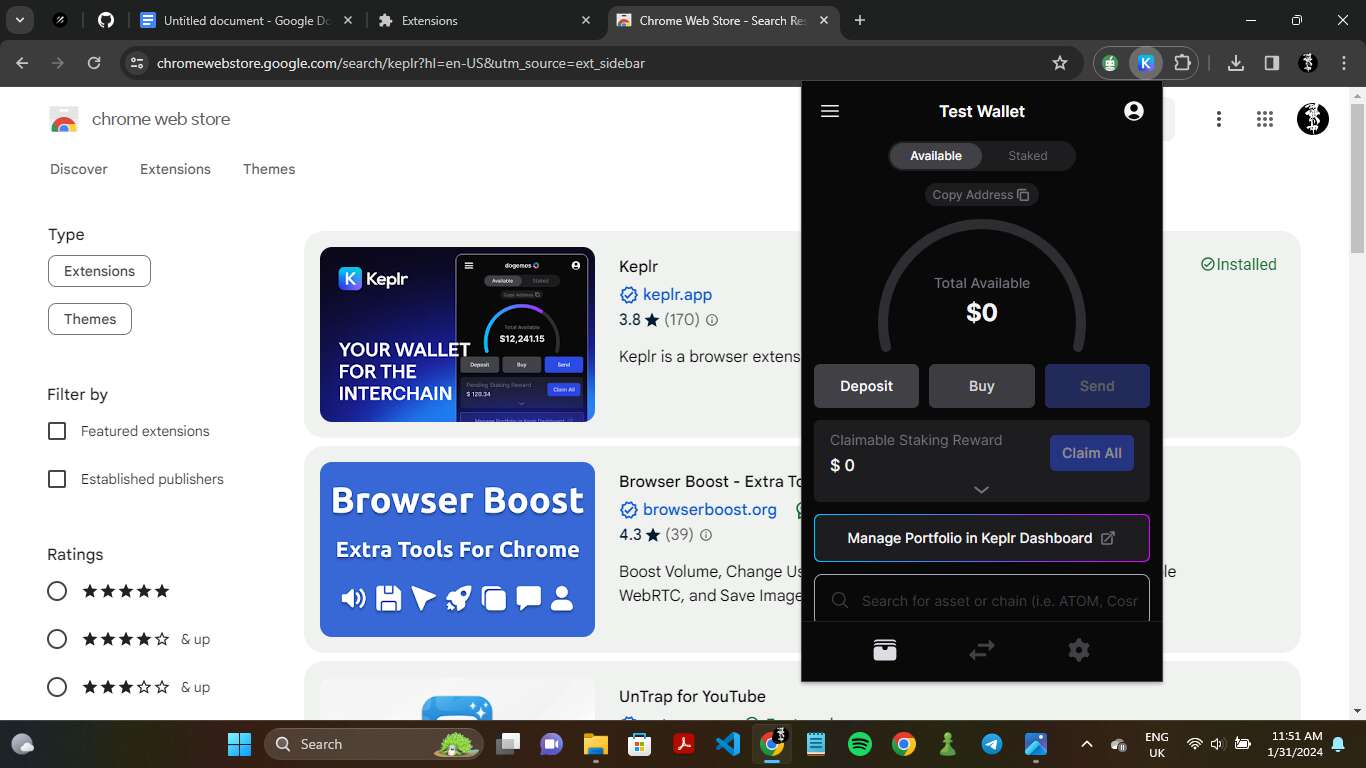The width and height of the screenshot is (1366, 768).
Task: Bookmark this page with the star icon
Action: tap(1060, 63)
